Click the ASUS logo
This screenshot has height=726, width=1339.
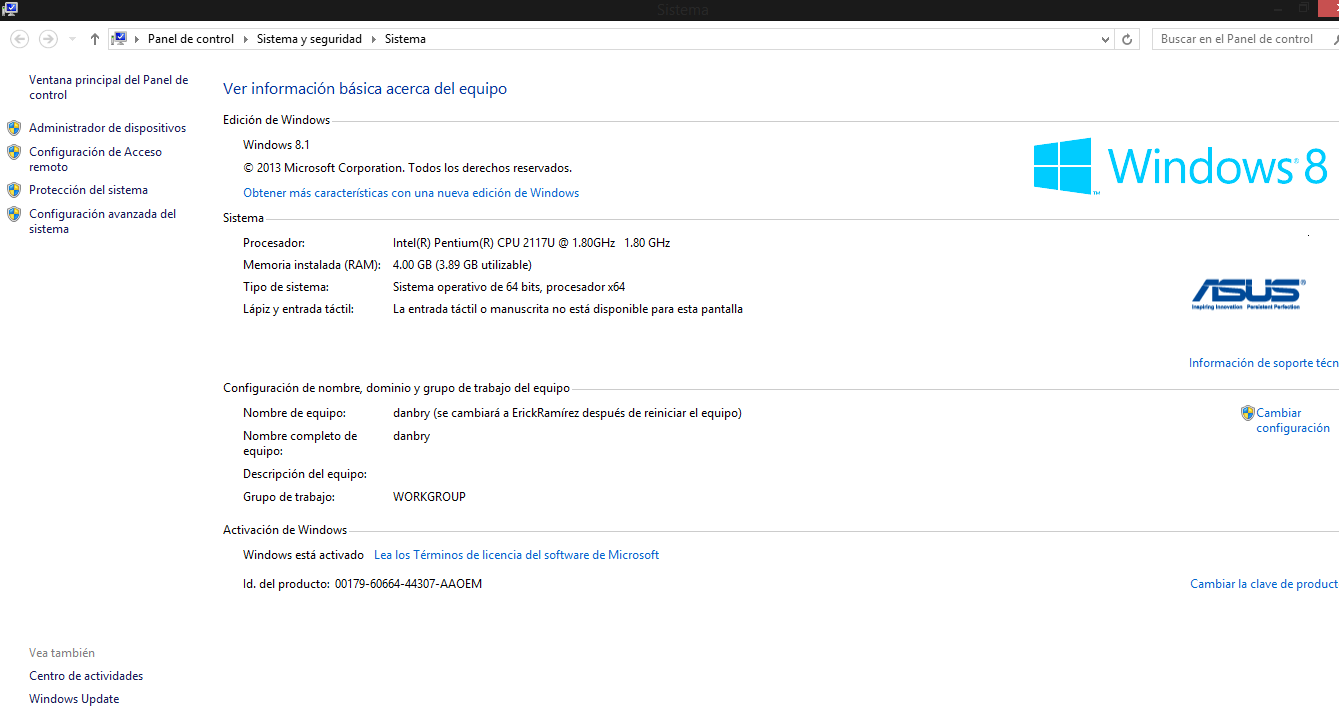pos(1246,294)
